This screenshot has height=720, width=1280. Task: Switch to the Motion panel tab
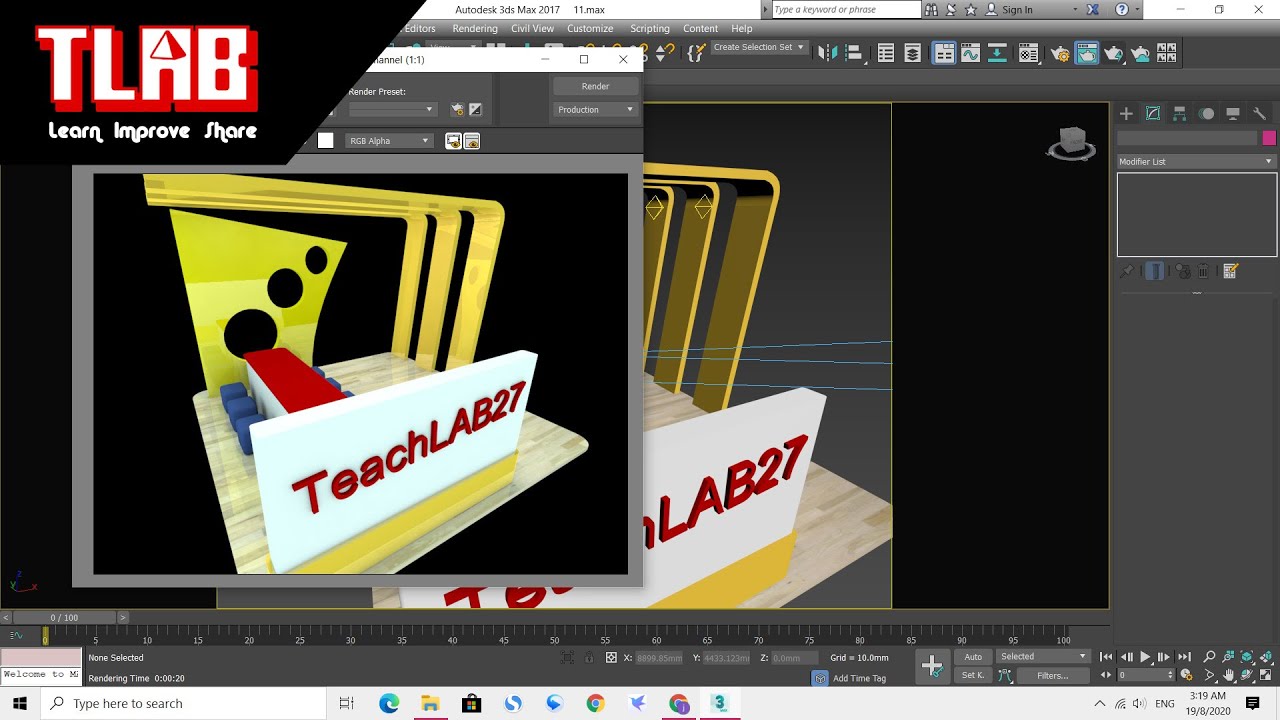pyautogui.click(x=1207, y=114)
